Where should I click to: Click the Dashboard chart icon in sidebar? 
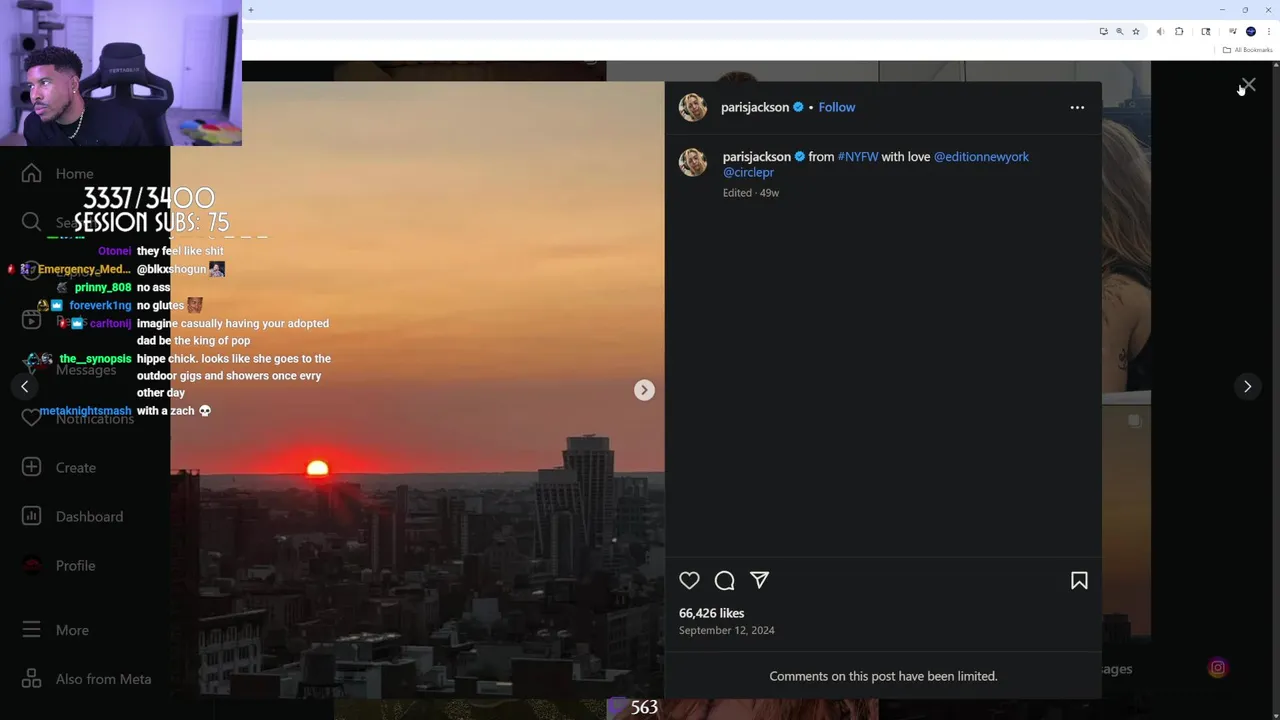31,516
